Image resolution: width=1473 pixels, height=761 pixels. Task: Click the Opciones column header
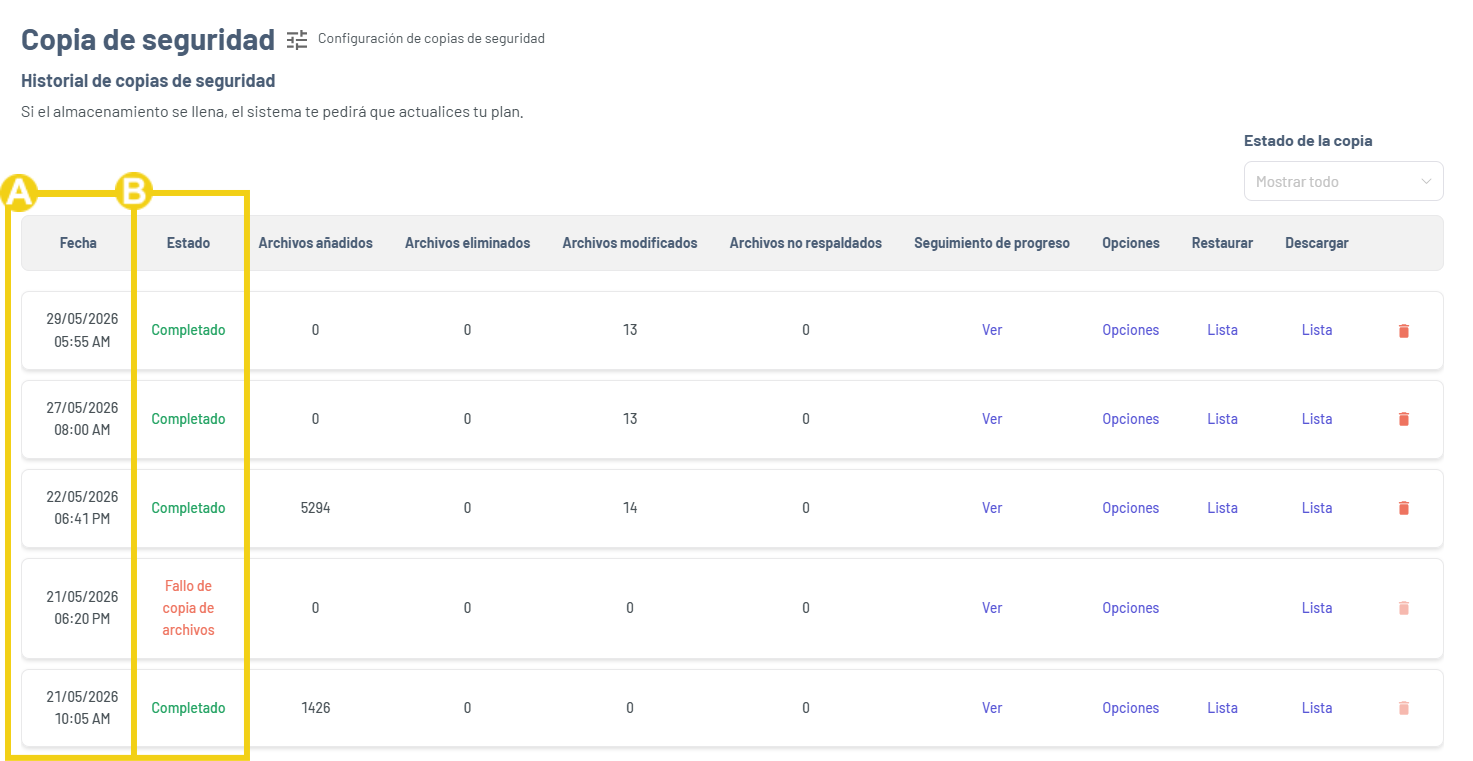(x=1131, y=243)
